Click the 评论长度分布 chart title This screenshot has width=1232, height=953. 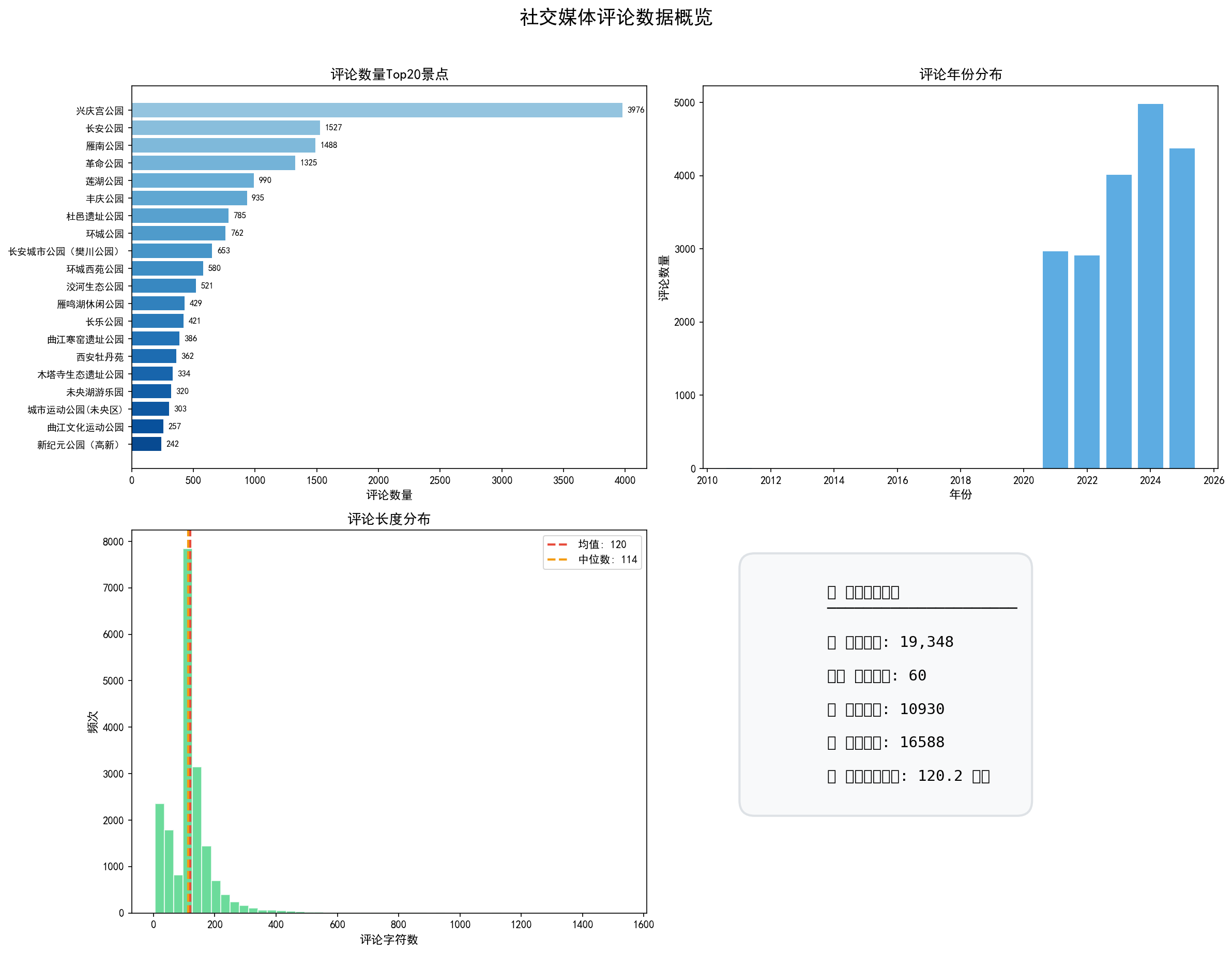[x=389, y=519]
